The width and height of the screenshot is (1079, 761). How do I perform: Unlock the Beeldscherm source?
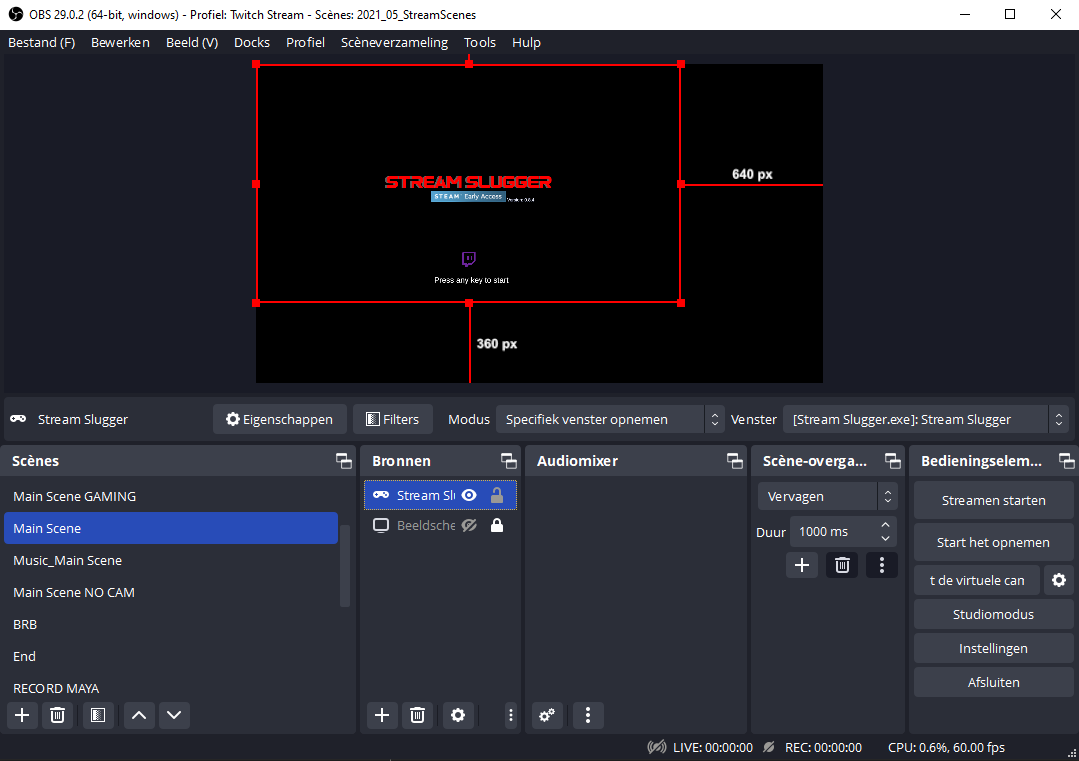tap(497, 525)
